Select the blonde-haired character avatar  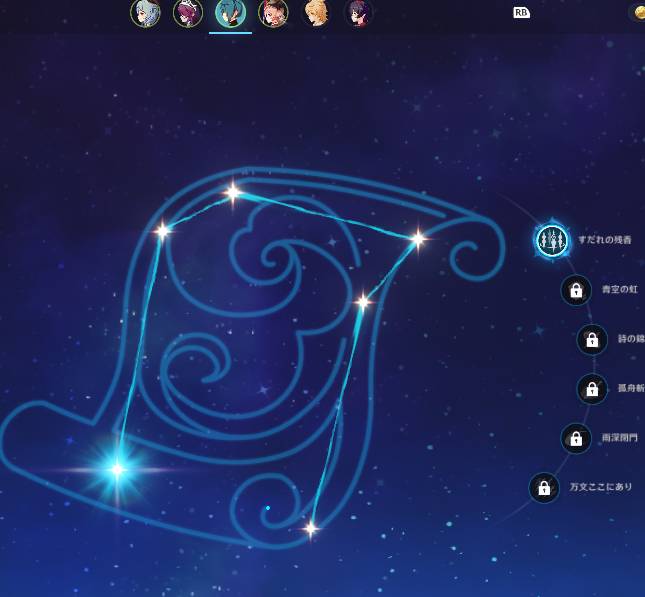316,13
